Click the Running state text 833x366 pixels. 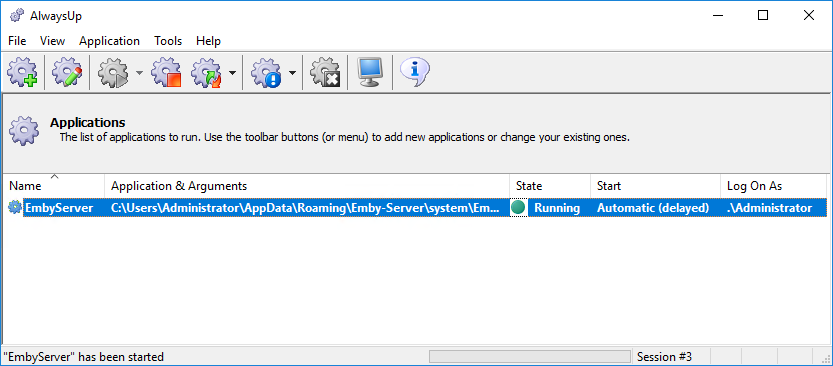(557, 208)
